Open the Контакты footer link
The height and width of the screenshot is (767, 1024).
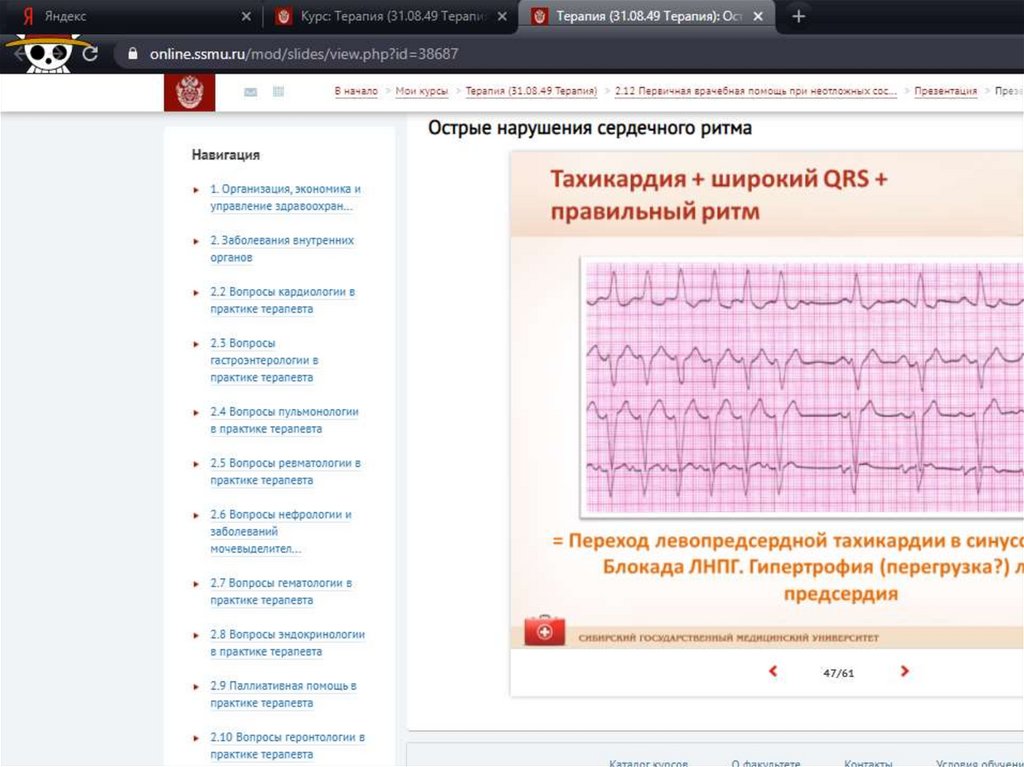click(x=868, y=762)
